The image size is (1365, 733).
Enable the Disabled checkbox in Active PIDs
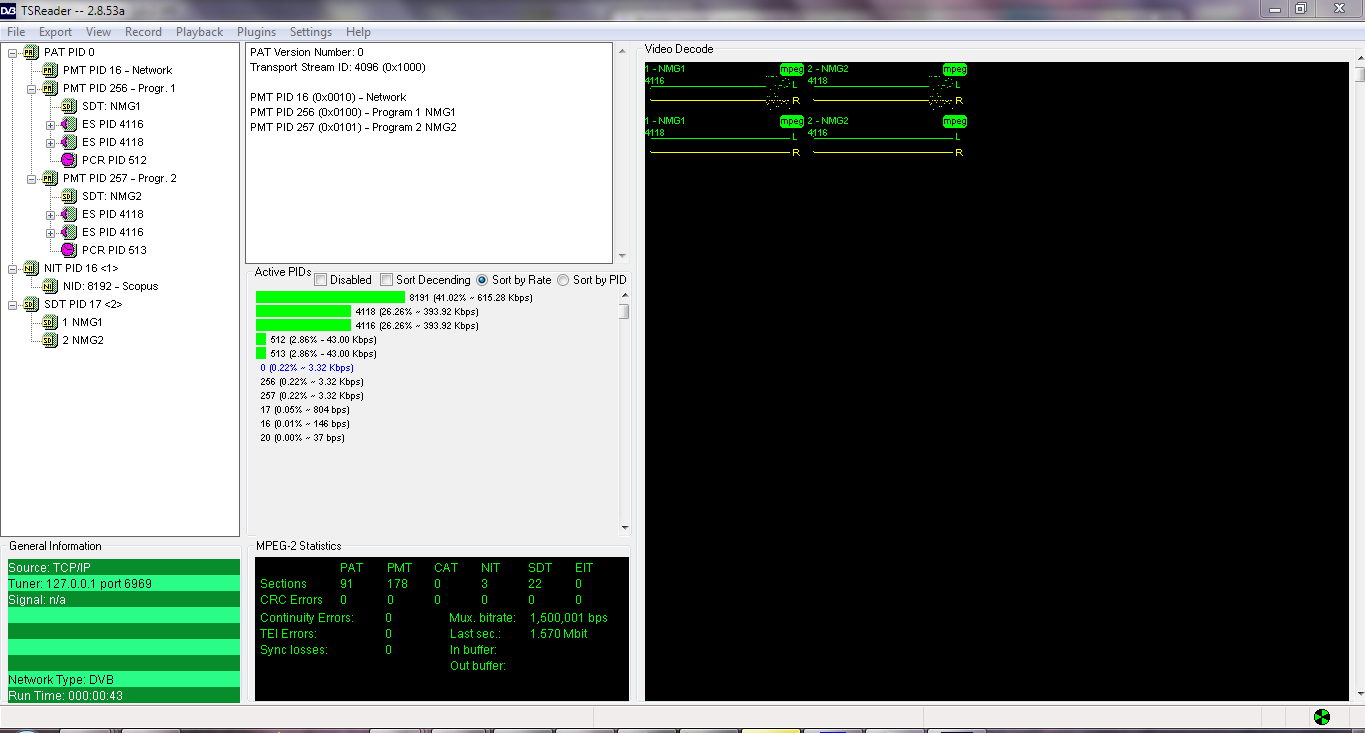tap(321, 280)
